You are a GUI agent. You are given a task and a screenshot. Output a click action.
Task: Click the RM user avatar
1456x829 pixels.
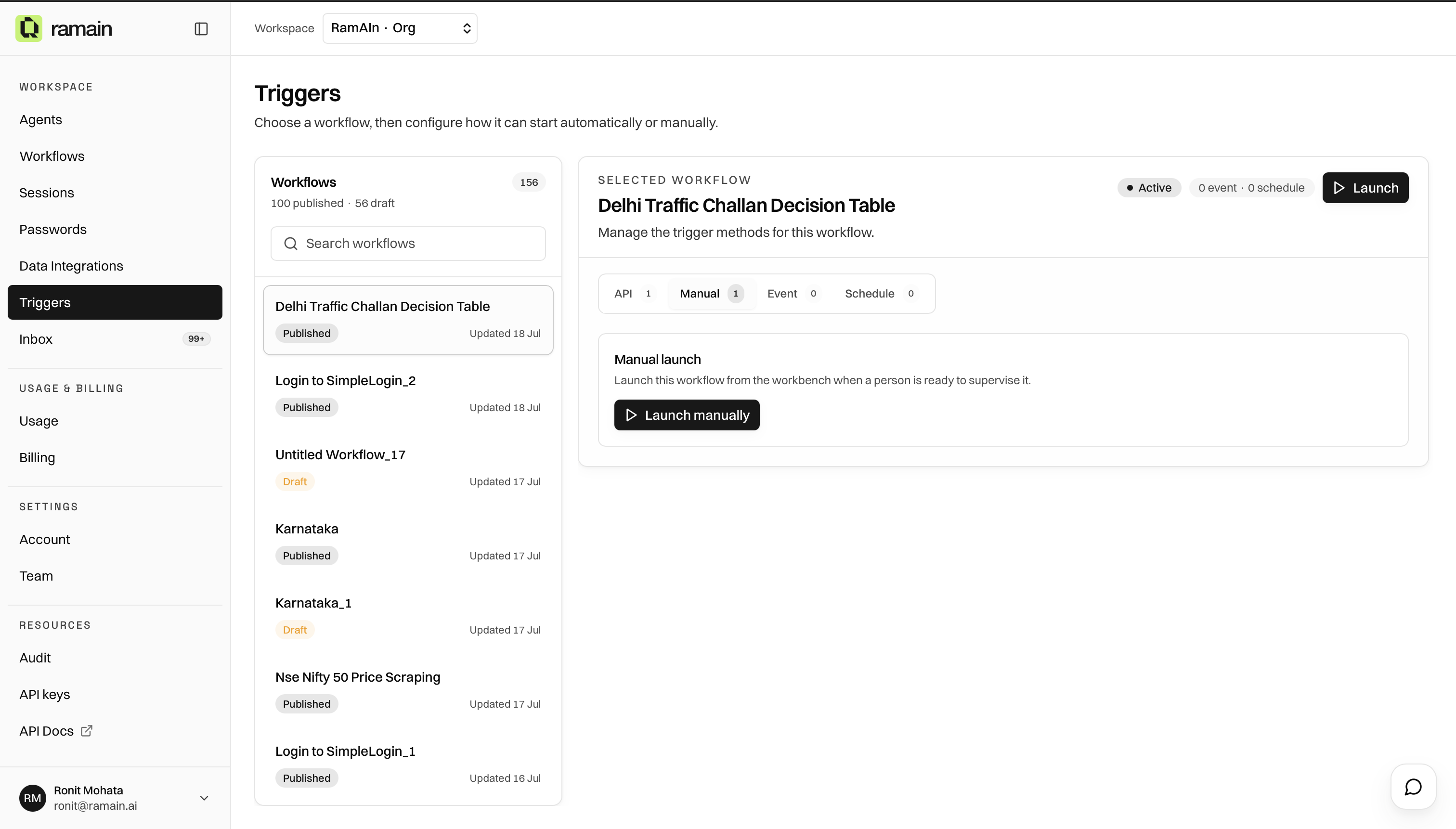point(32,798)
